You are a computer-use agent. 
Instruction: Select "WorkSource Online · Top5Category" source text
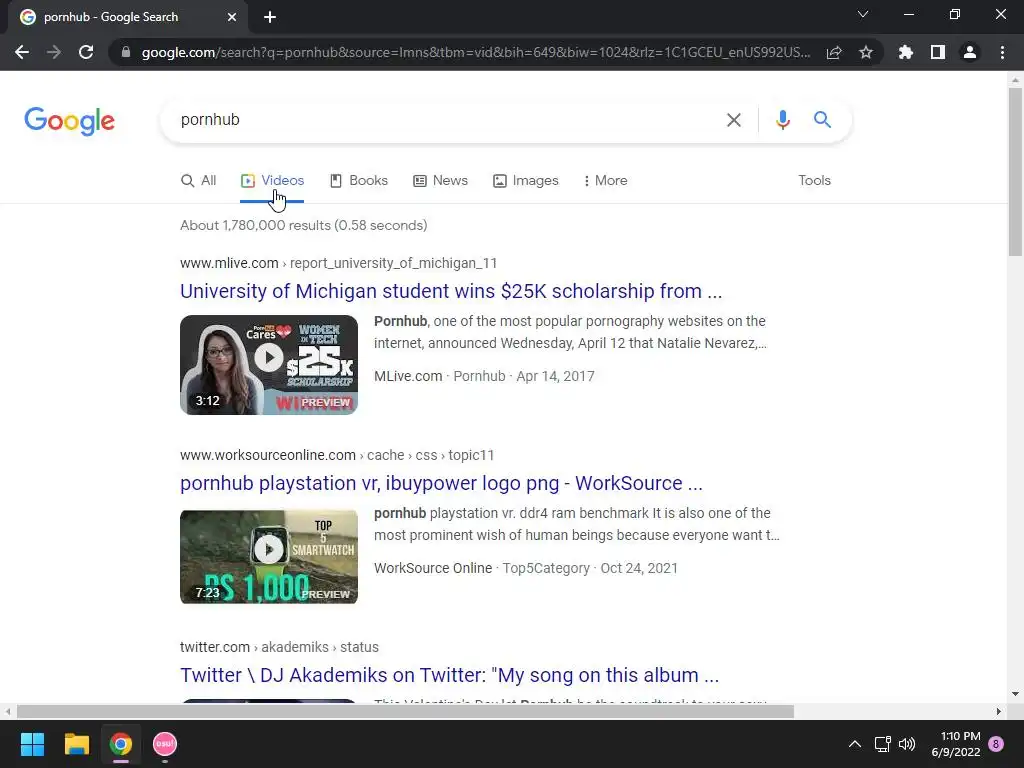(482, 568)
